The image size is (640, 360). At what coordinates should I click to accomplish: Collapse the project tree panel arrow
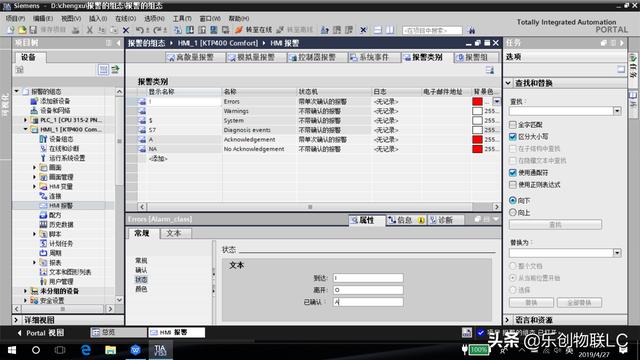pos(119,43)
